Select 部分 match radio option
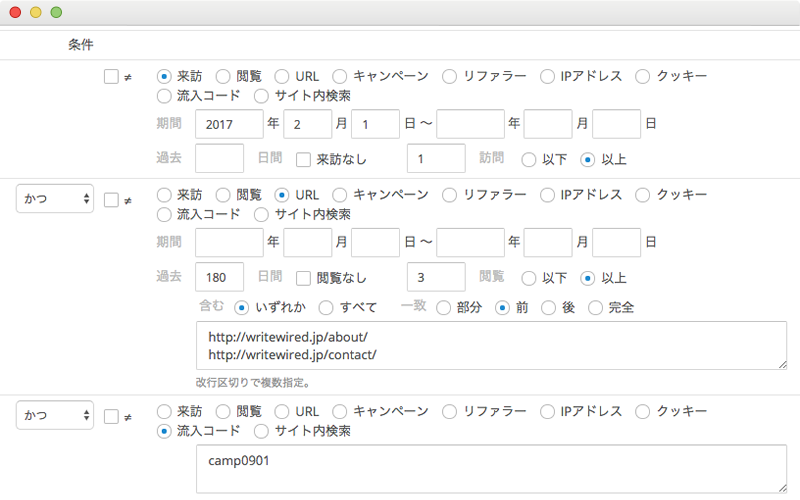800x500 pixels. (443, 308)
